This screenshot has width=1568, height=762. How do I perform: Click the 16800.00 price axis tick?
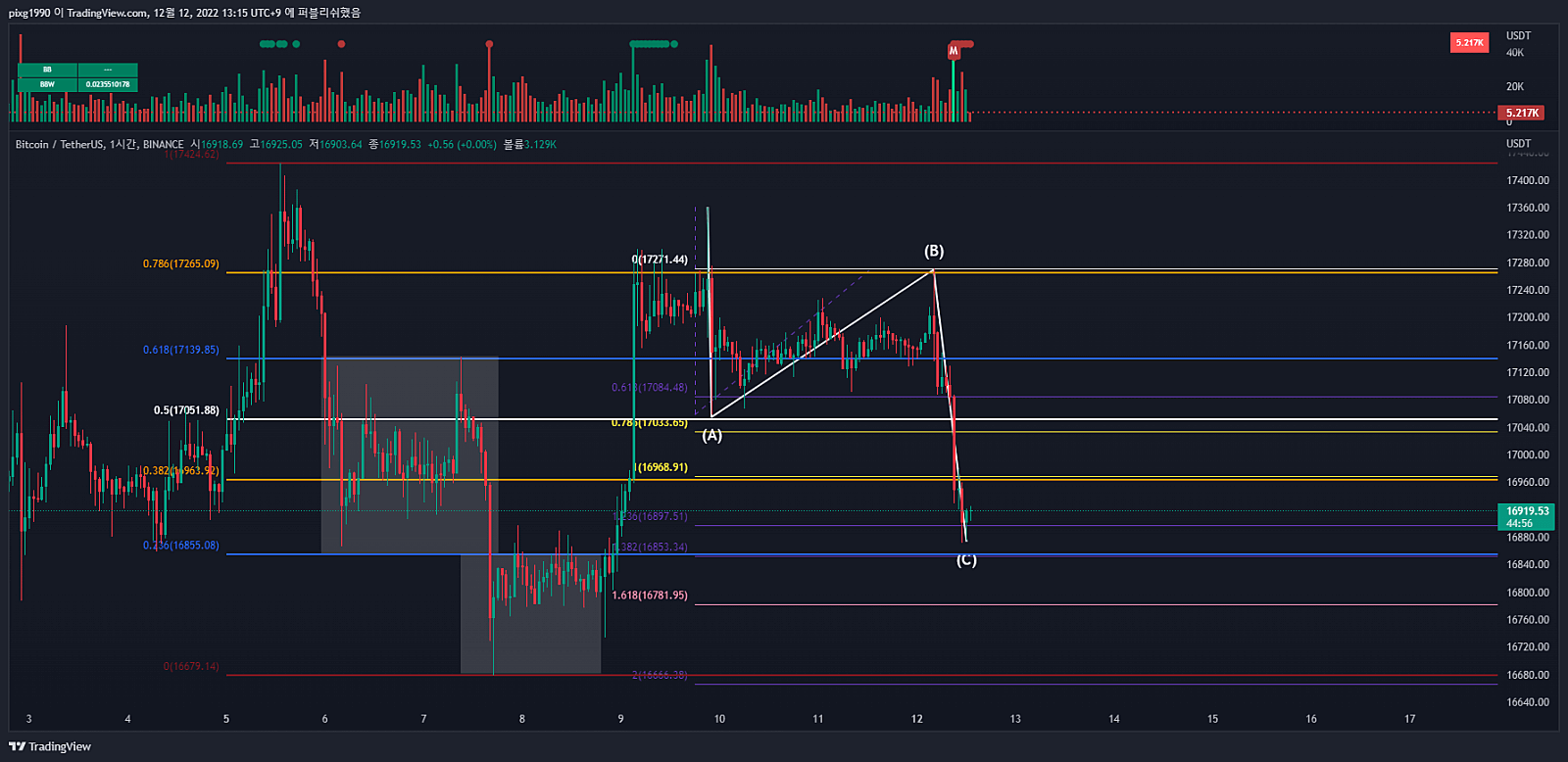pyautogui.click(x=1528, y=593)
